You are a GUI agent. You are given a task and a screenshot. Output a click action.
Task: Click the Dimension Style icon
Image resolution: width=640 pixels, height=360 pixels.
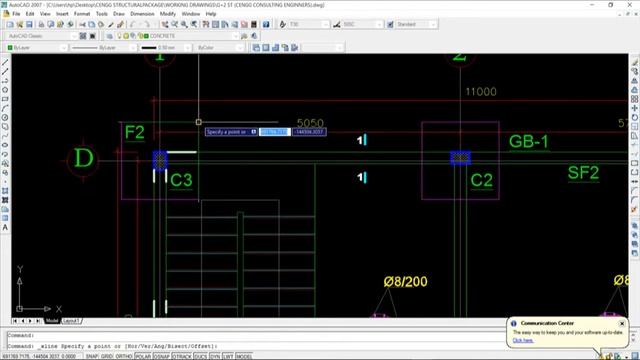(x=337, y=24)
